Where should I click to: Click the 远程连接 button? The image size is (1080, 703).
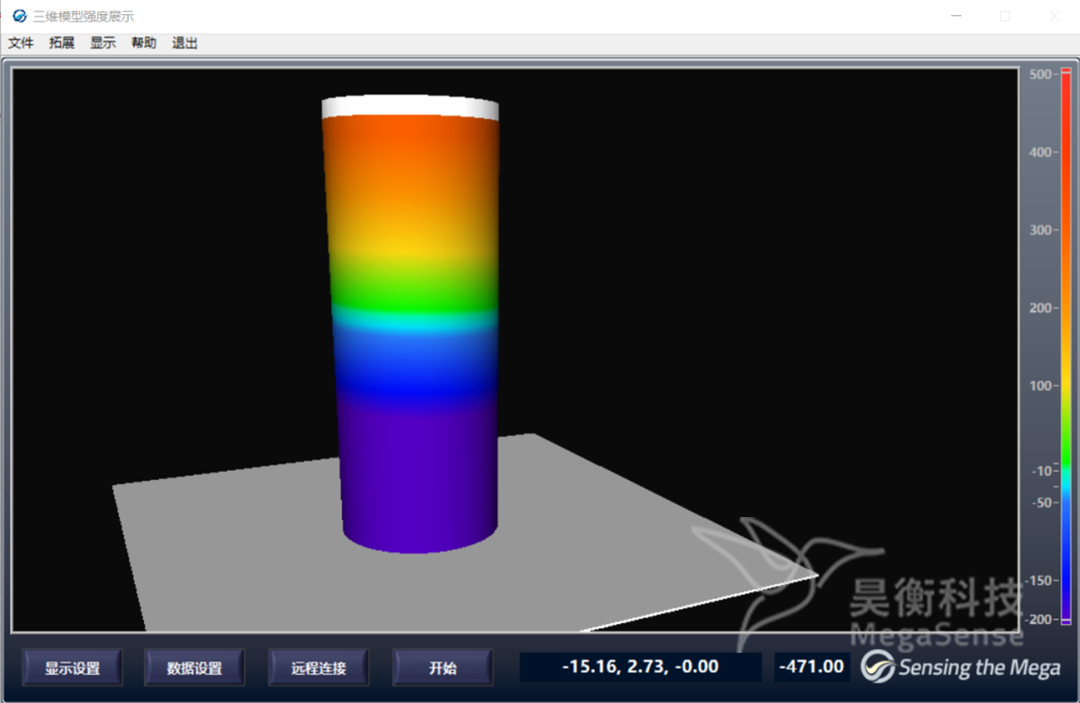(x=318, y=667)
